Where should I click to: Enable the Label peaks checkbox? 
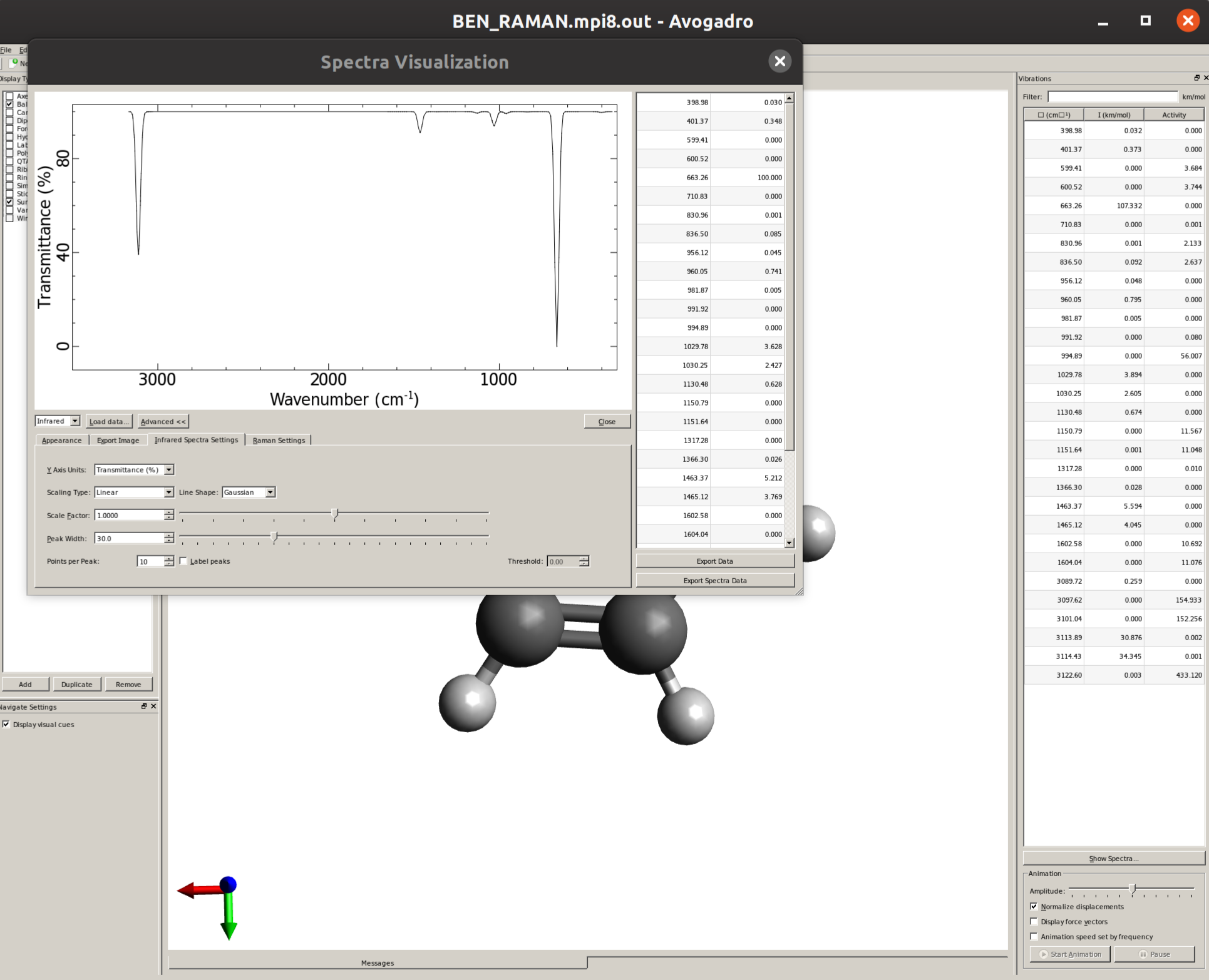click(x=183, y=561)
